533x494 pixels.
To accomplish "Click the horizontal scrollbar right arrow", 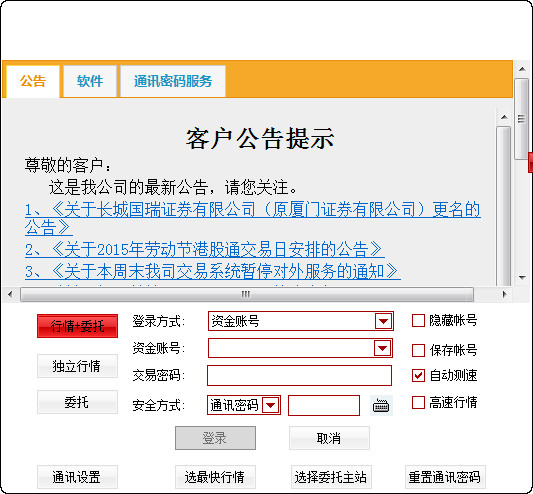I will (x=504, y=294).
